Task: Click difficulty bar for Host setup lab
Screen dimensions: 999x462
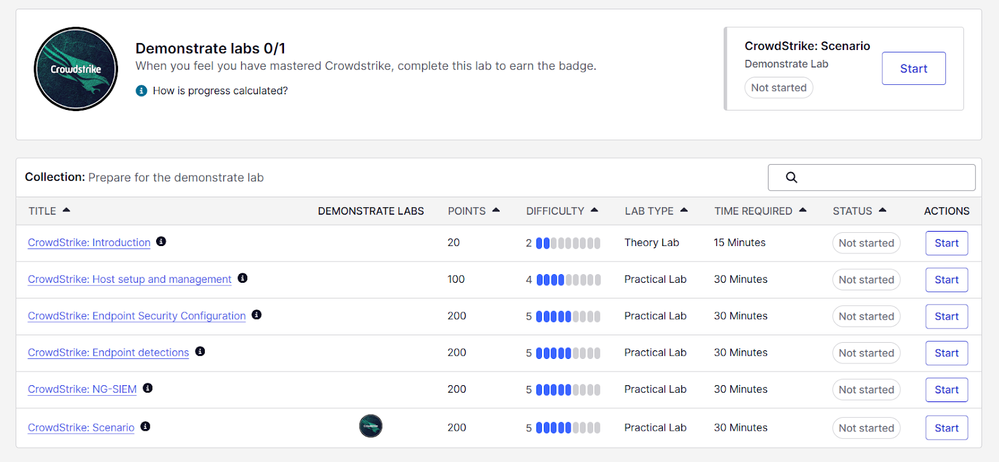Action: 567,280
